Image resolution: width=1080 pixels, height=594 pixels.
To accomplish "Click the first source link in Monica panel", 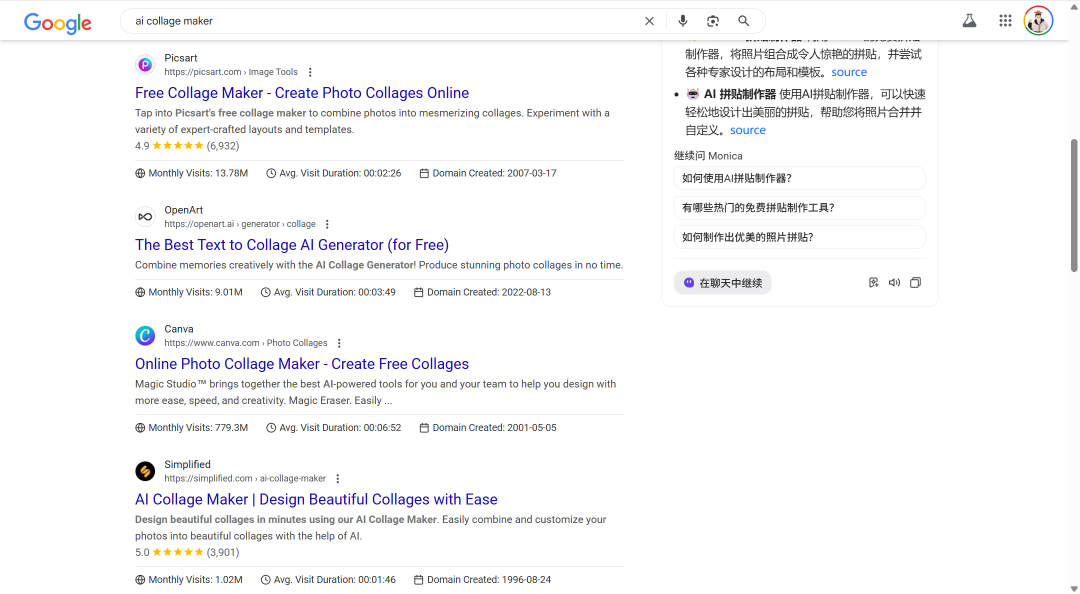I will [x=849, y=72].
